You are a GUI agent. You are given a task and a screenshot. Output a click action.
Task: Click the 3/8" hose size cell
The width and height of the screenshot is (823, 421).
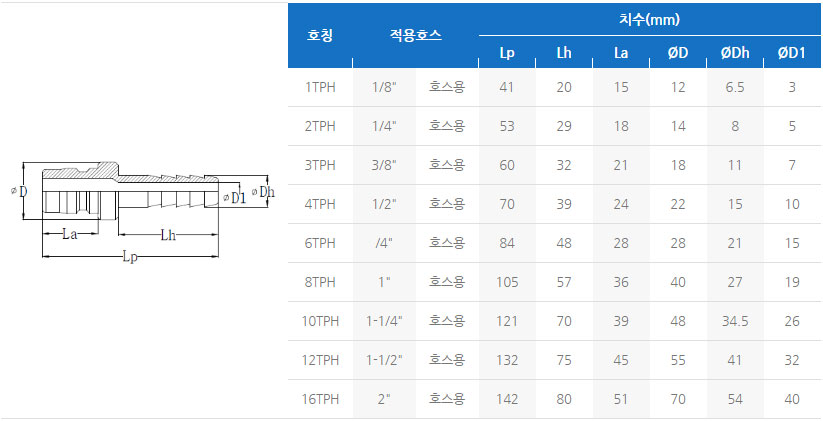coord(384,165)
